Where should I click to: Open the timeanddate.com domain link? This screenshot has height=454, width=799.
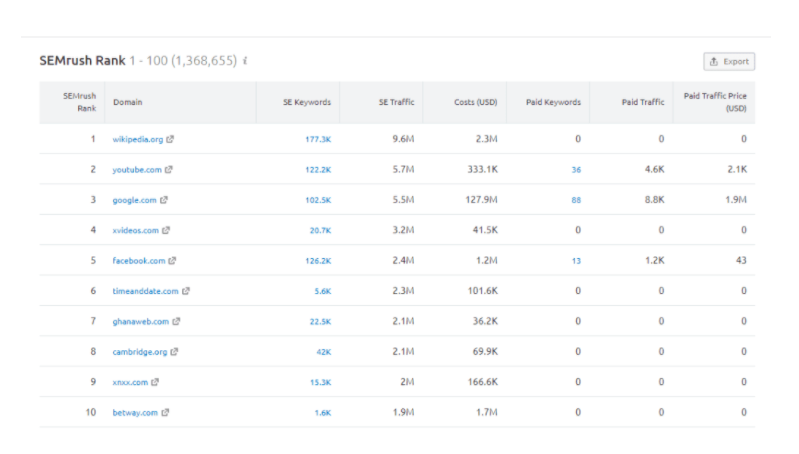(x=145, y=291)
